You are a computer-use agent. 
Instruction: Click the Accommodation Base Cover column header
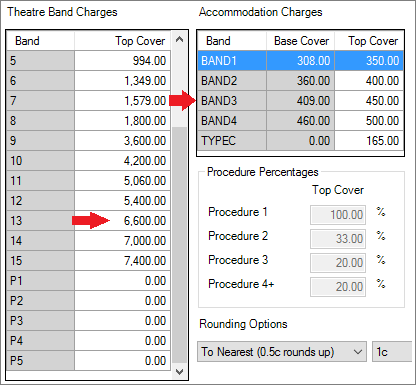(301, 41)
